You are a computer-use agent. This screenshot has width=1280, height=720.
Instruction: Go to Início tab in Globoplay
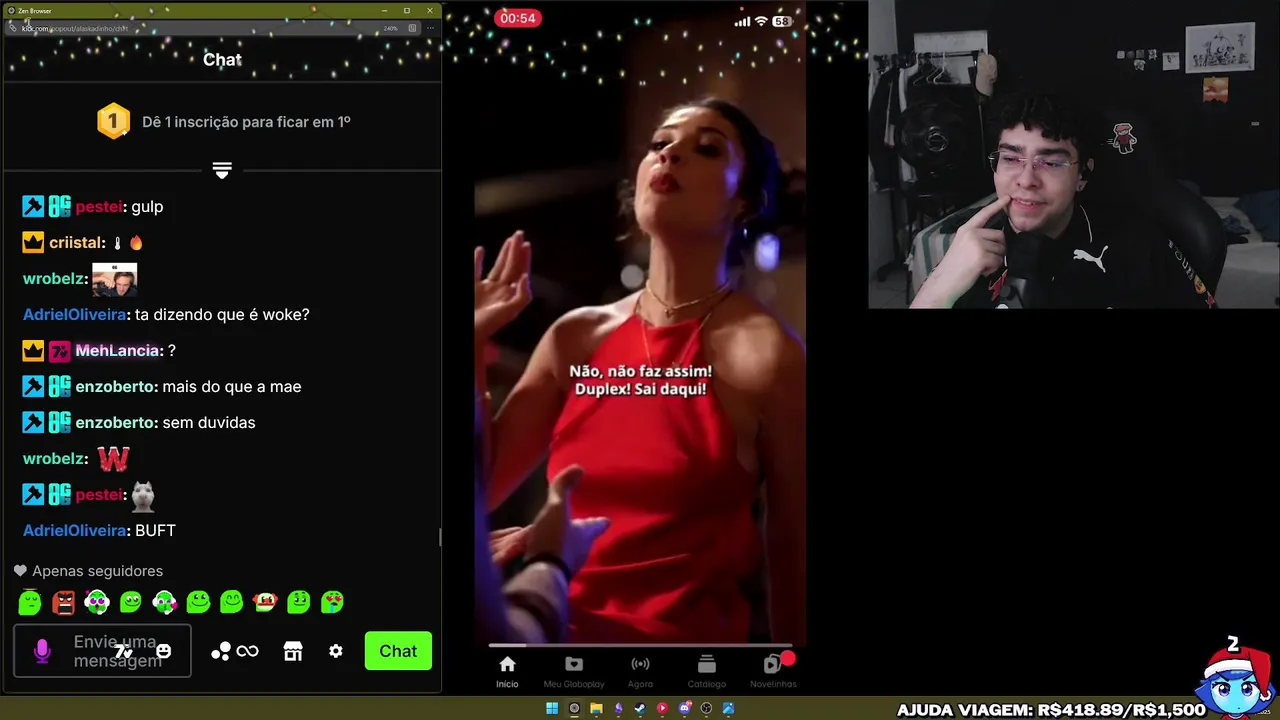click(507, 671)
